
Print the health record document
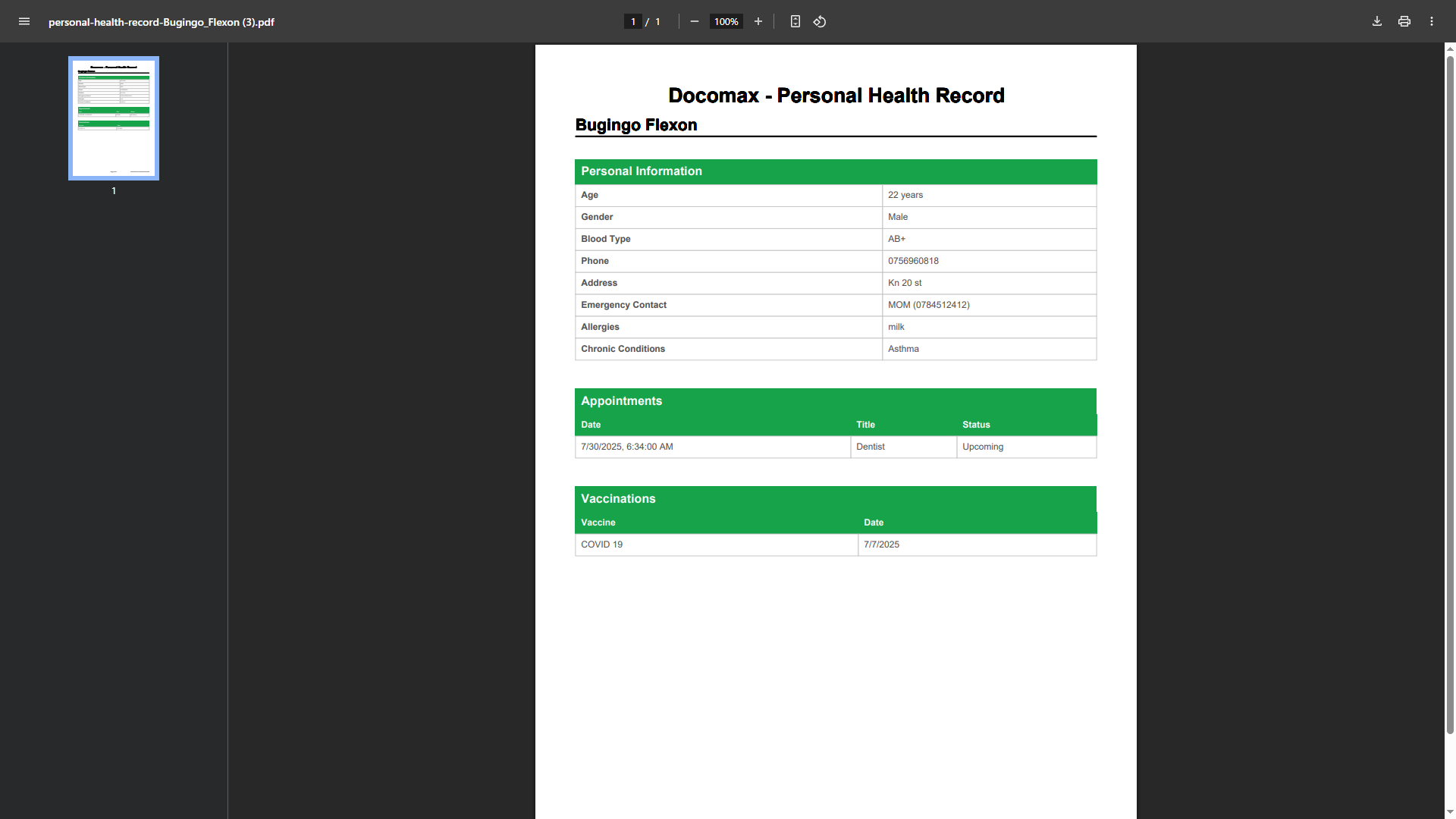click(x=1404, y=21)
